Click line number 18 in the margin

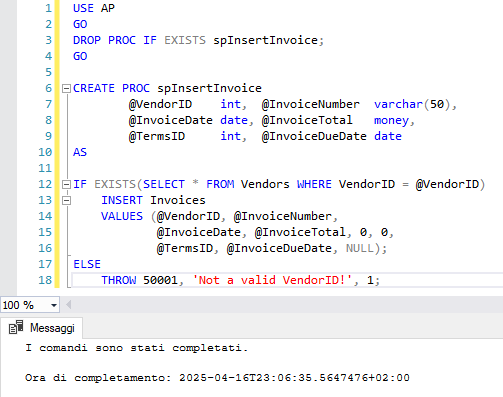pos(45,280)
